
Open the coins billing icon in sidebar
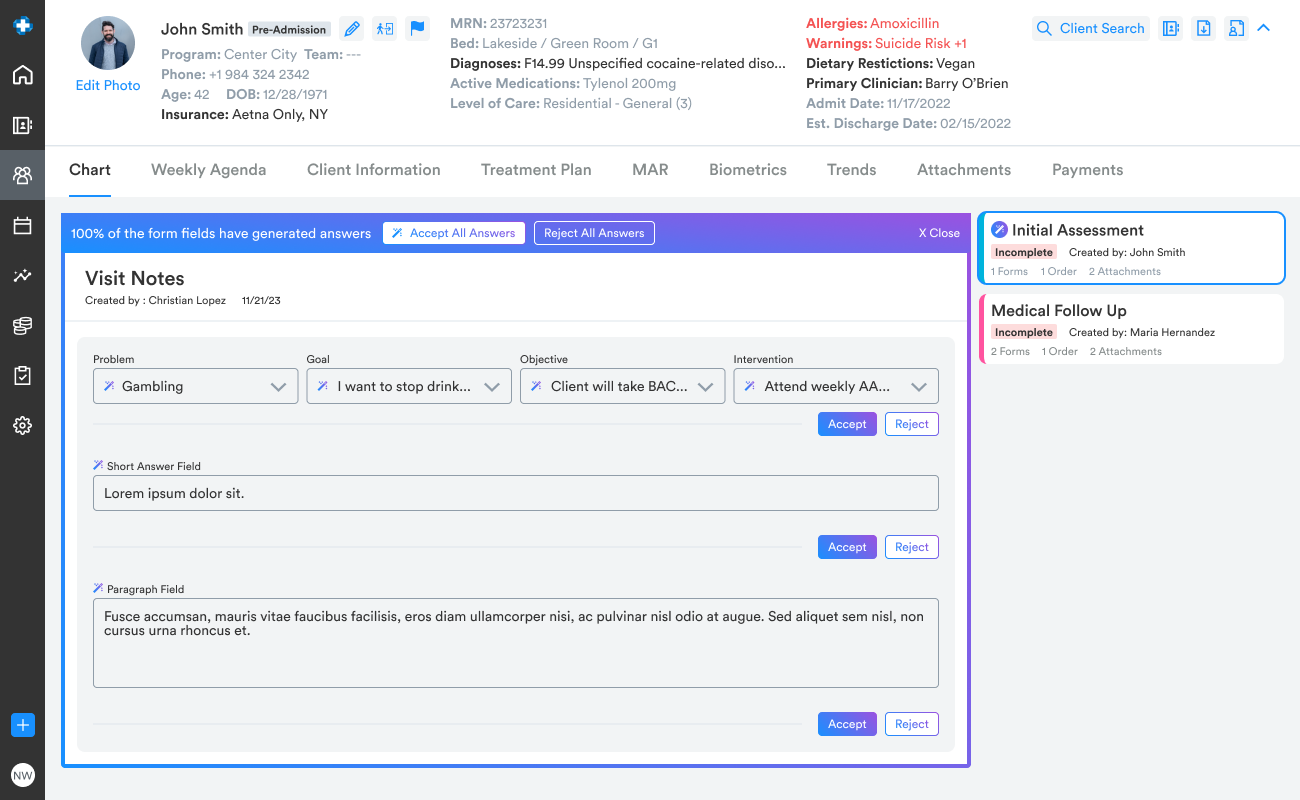pos(22,326)
